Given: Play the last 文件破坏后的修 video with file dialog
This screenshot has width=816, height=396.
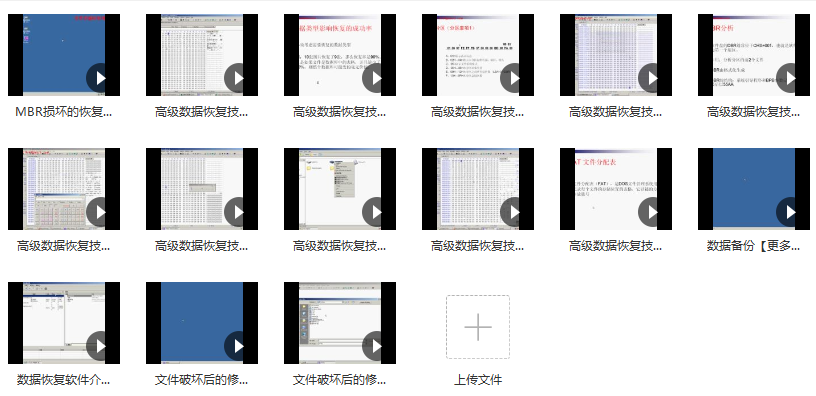Looking at the screenshot, I should [376, 346].
